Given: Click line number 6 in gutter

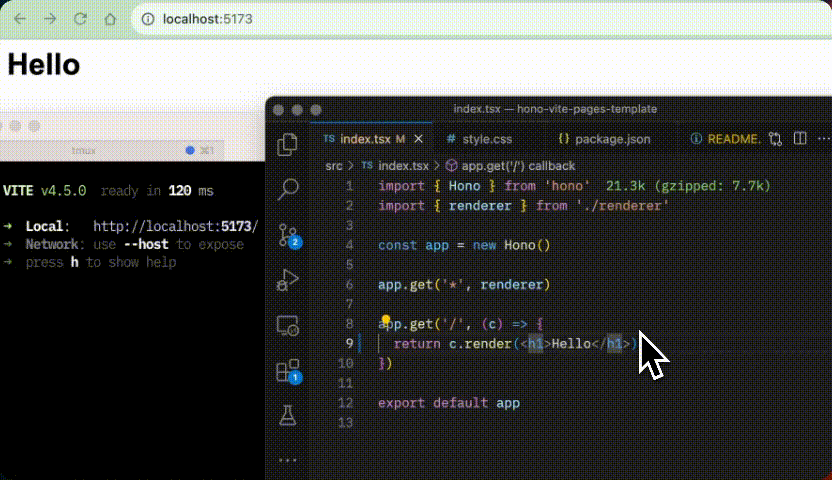Looking at the screenshot, I should (x=349, y=285).
